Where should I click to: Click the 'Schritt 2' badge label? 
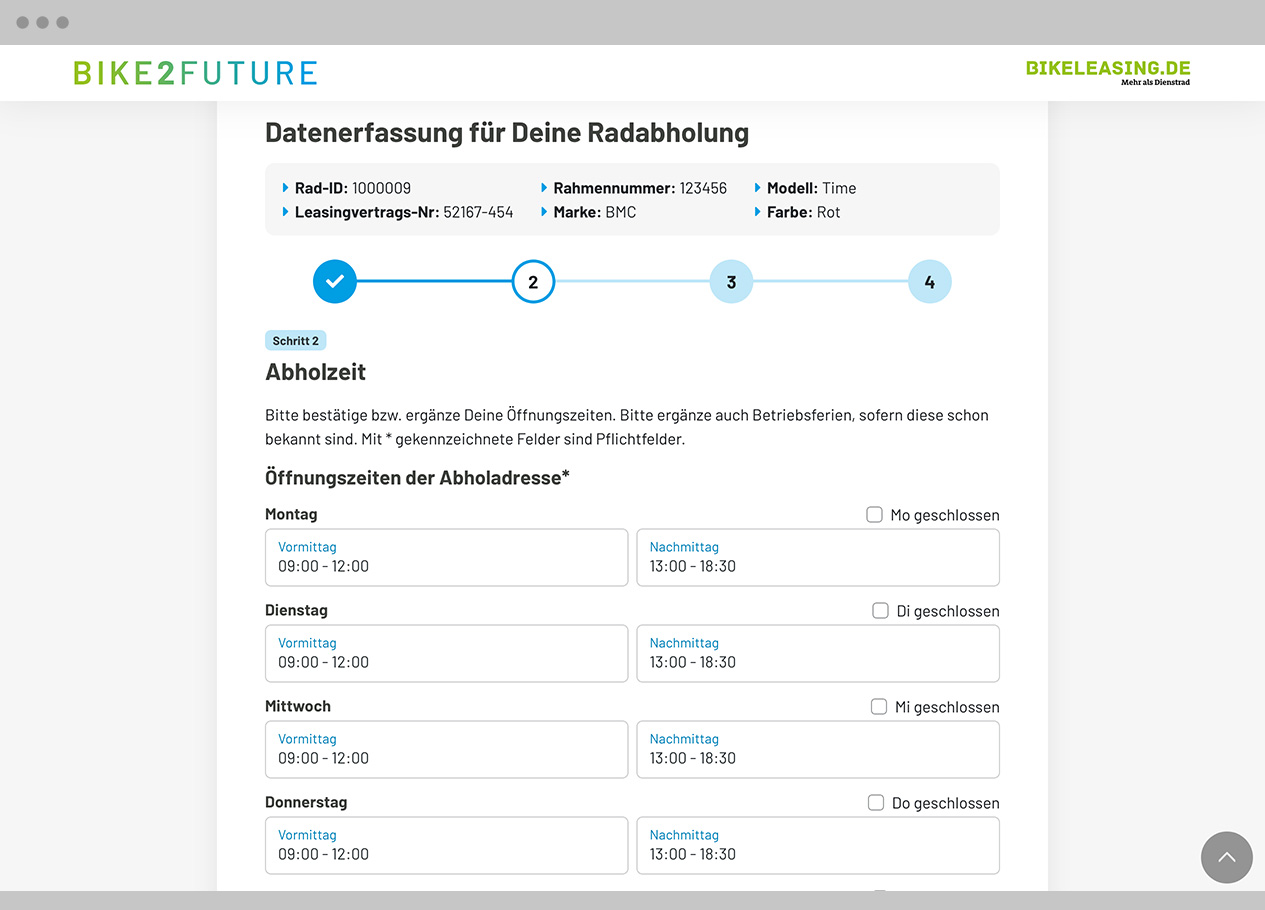point(295,341)
